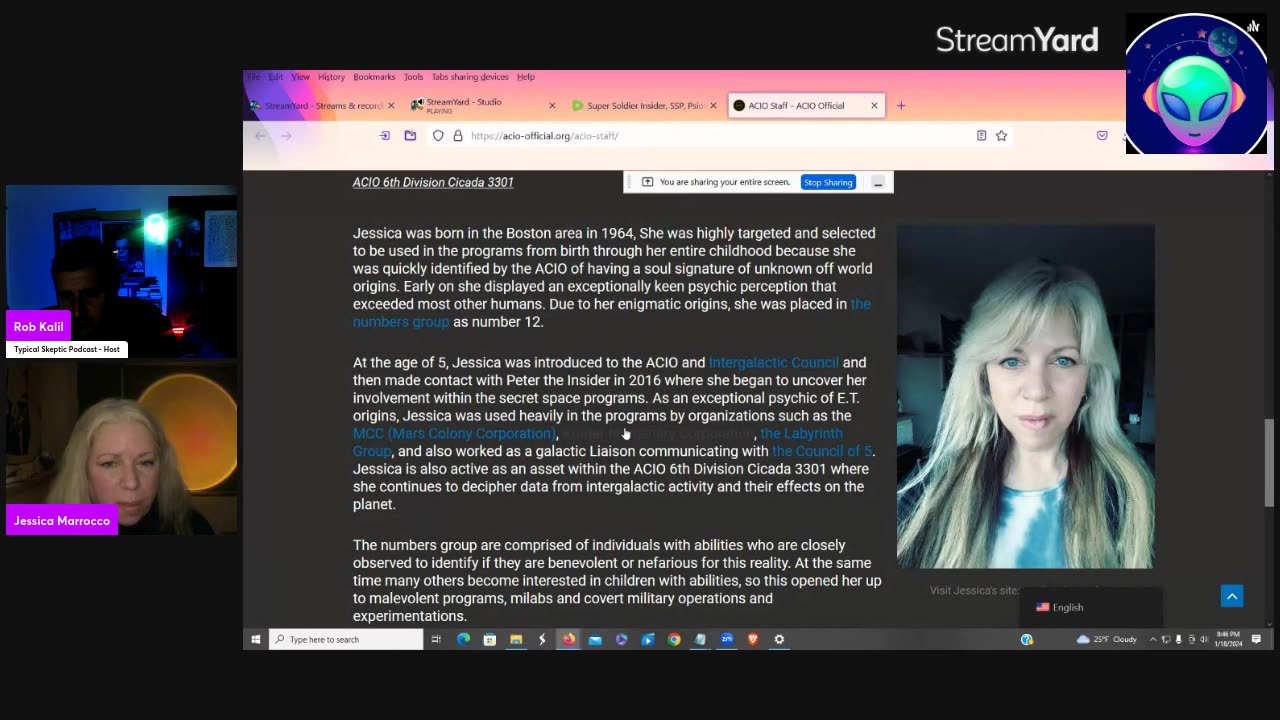The image size is (1280, 720).
Task: Open the Tabs sharing devices menu
Action: (470, 77)
